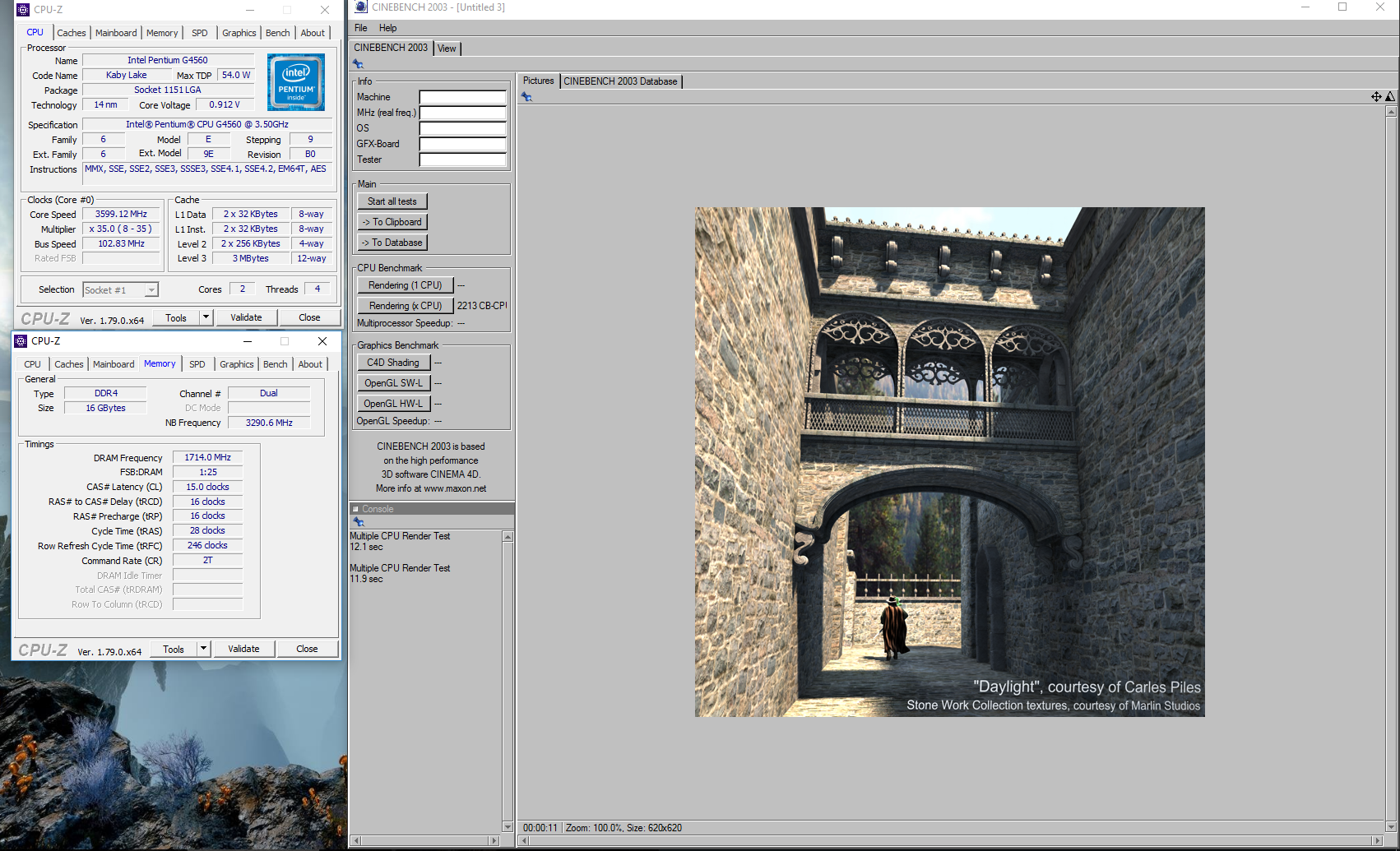Click the CPU-Z icon in the lower window title bar

(x=21, y=341)
